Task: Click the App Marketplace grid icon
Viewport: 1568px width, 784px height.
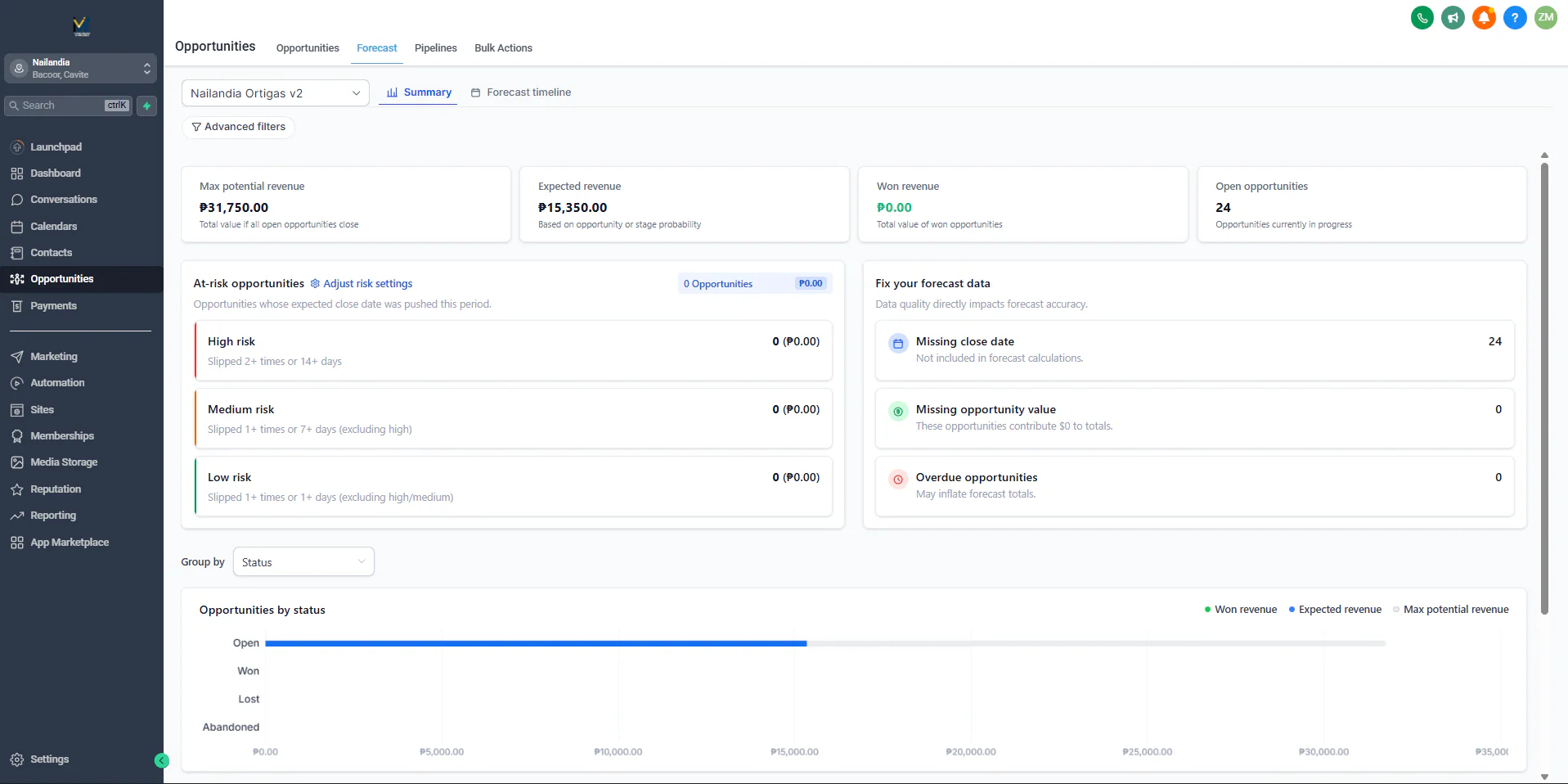Action: coord(17,543)
